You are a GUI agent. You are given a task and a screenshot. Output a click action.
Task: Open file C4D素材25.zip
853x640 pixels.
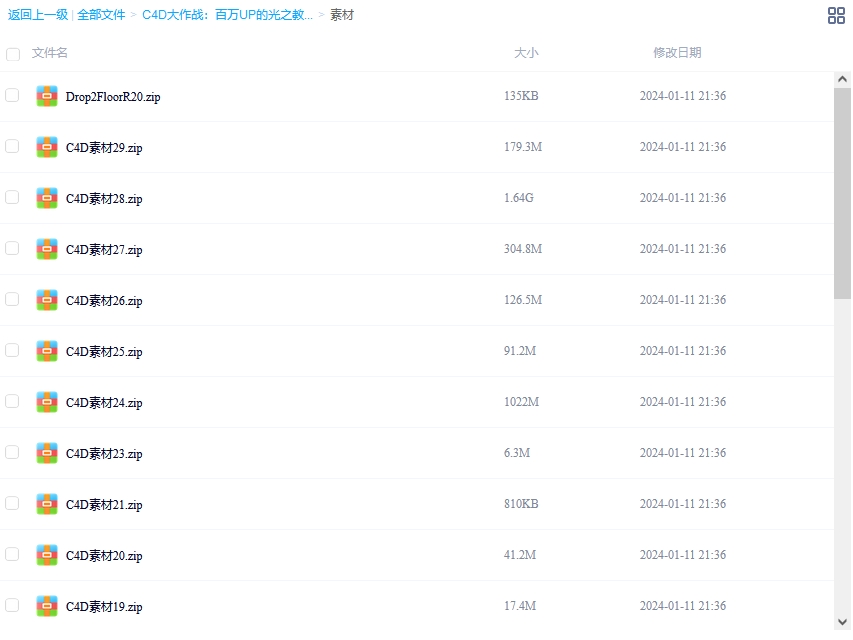point(104,352)
